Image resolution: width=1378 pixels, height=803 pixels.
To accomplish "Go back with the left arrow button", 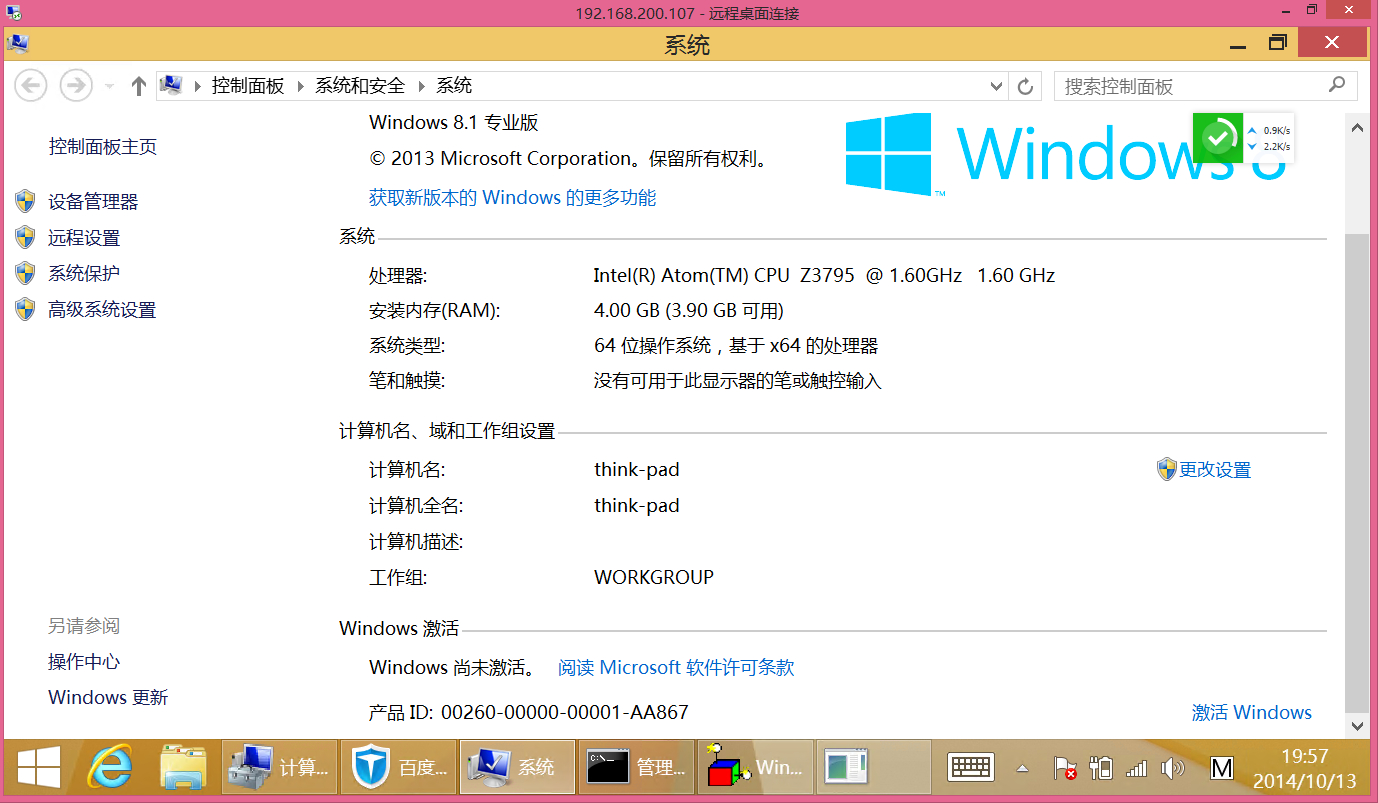I will tap(31, 86).
